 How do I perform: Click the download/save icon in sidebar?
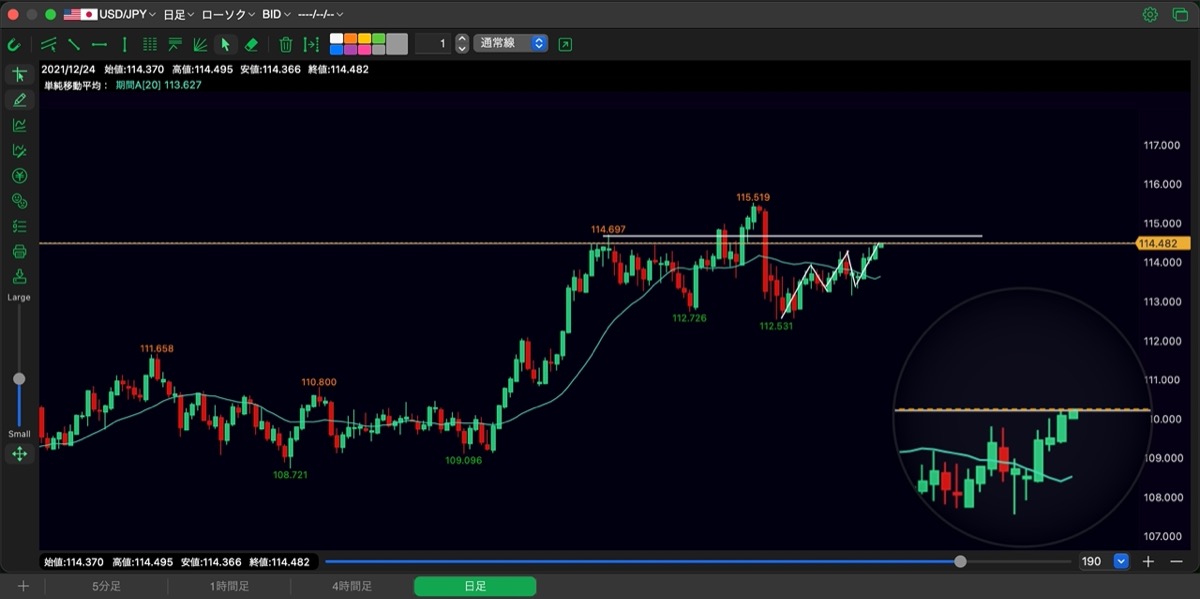[x=19, y=276]
